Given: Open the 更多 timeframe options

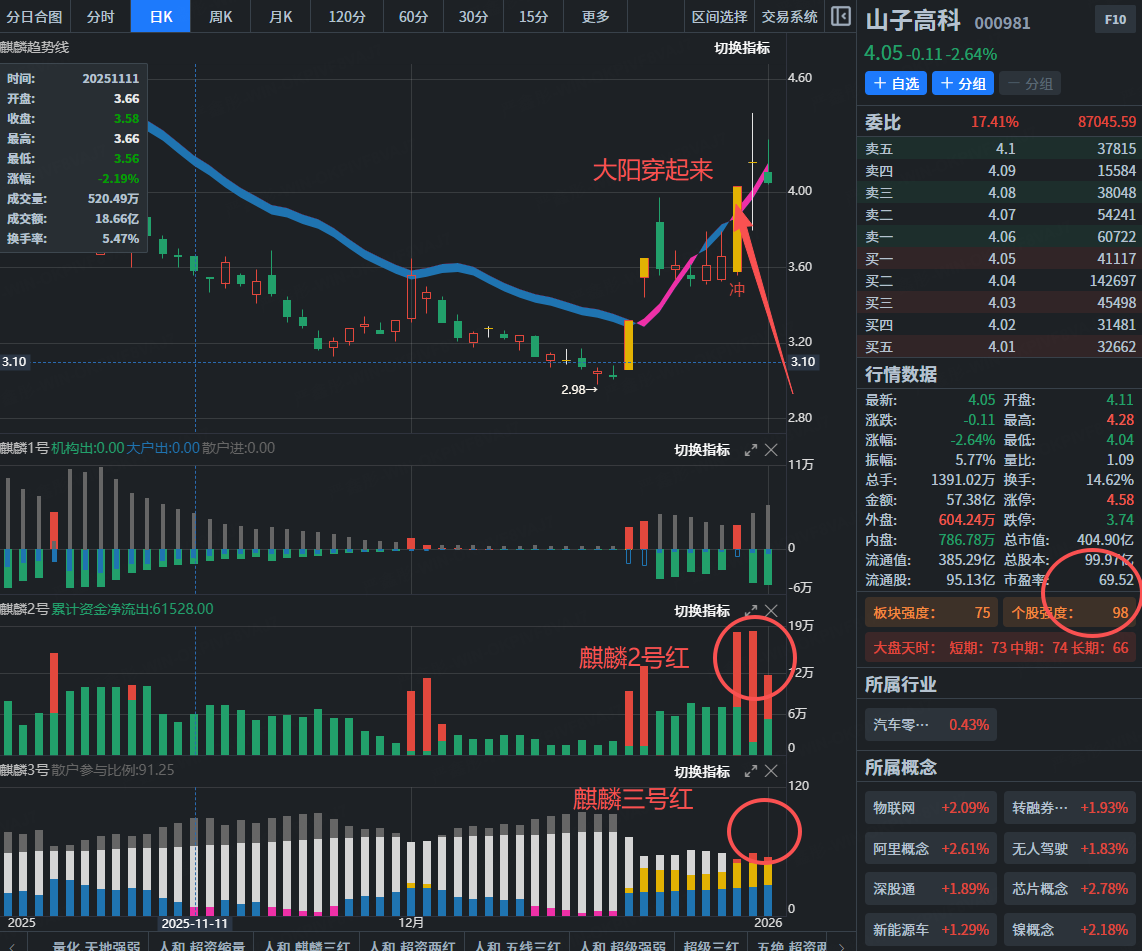Looking at the screenshot, I should (595, 17).
